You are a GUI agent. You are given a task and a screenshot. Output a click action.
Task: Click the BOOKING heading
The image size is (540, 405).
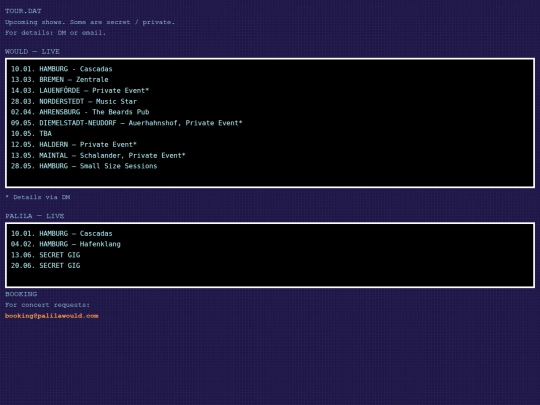click(x=21, y=294)
